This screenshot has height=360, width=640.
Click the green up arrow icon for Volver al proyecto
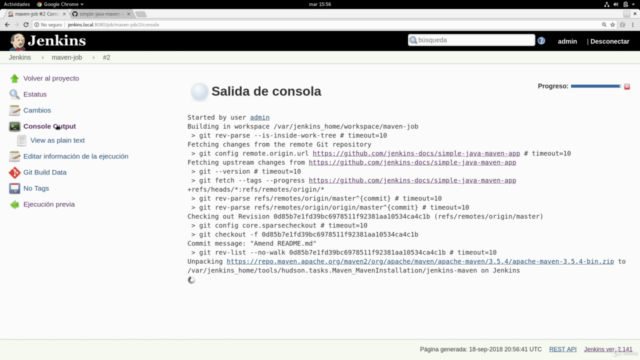coord(14,78)
